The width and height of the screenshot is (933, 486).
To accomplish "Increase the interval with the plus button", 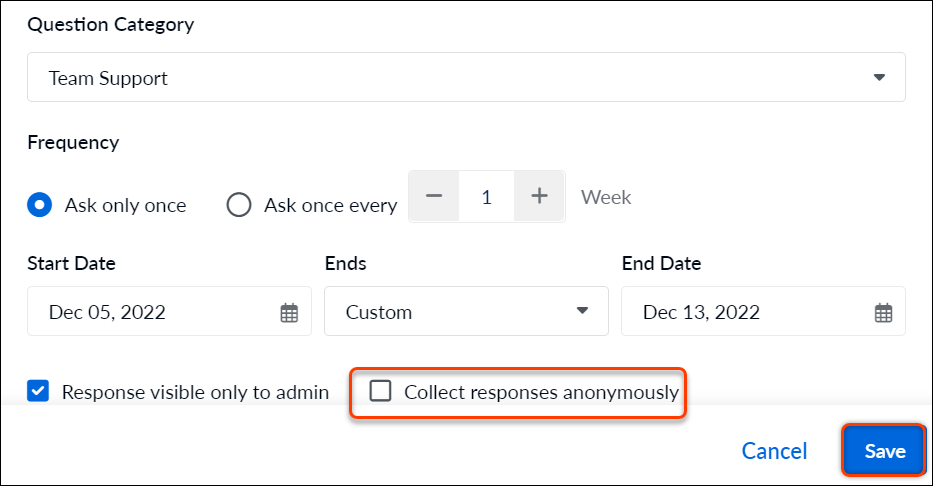I will pyautogui.click(x=539, y=196).
